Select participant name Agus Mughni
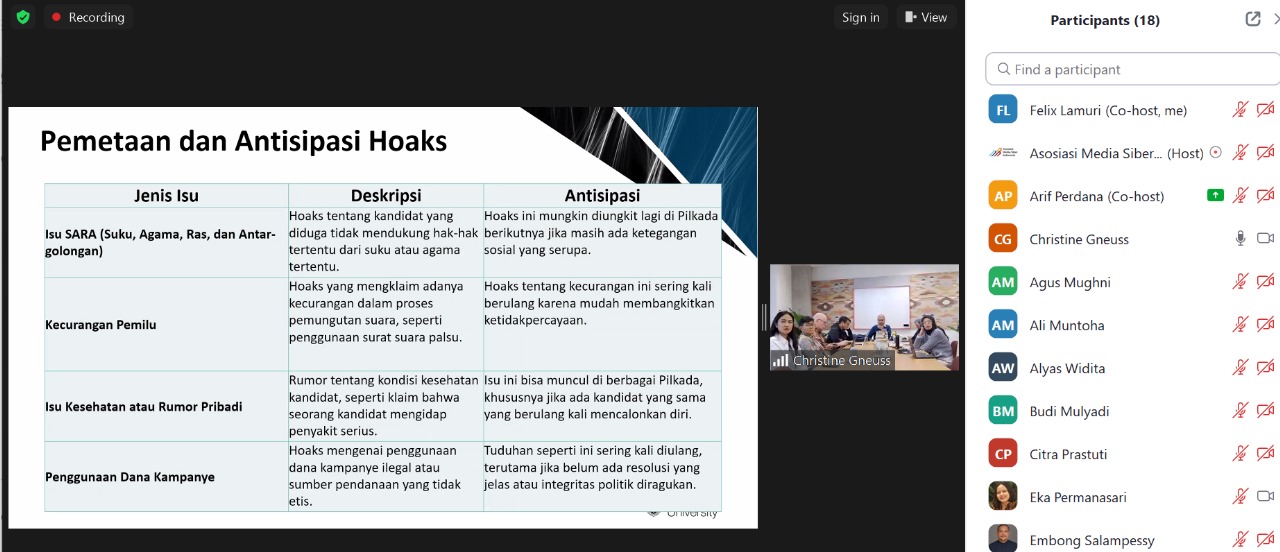The width and height of the screenshot is (1280, 552). (1070, 282)
